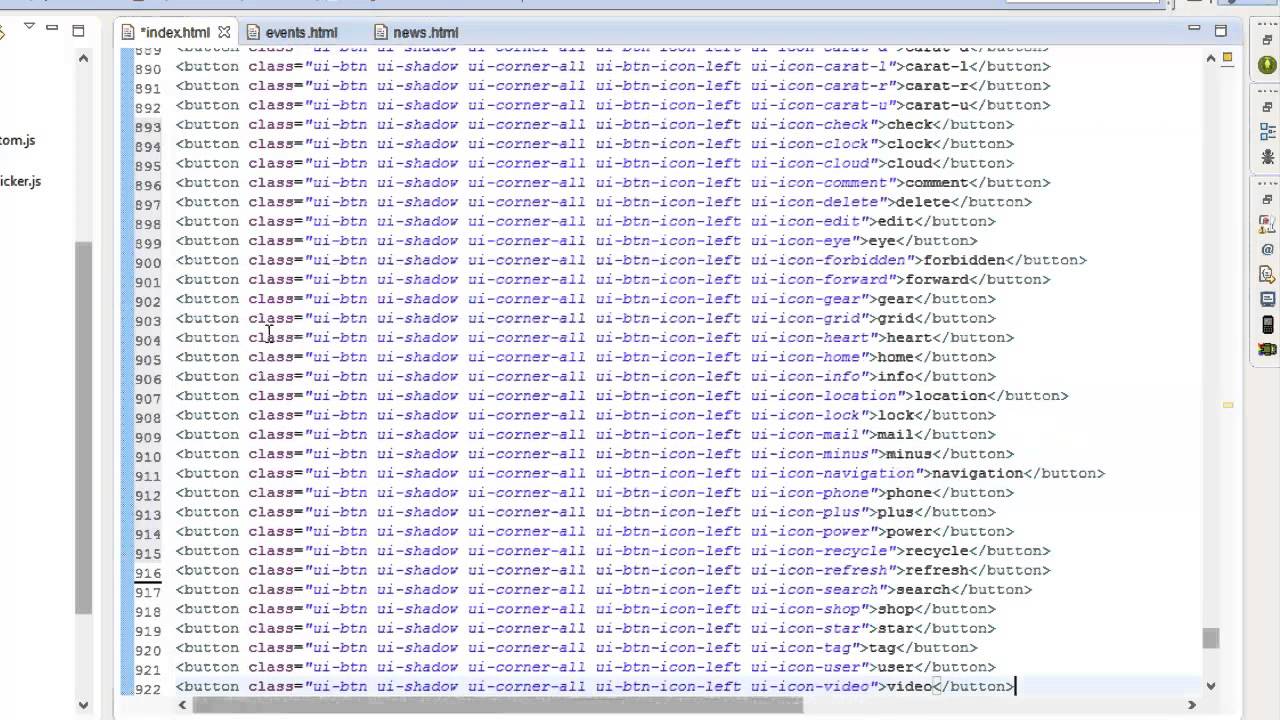
Task: Click the scroll-up arrow of the editor scrollbar
Action: tap(1211, 57)
